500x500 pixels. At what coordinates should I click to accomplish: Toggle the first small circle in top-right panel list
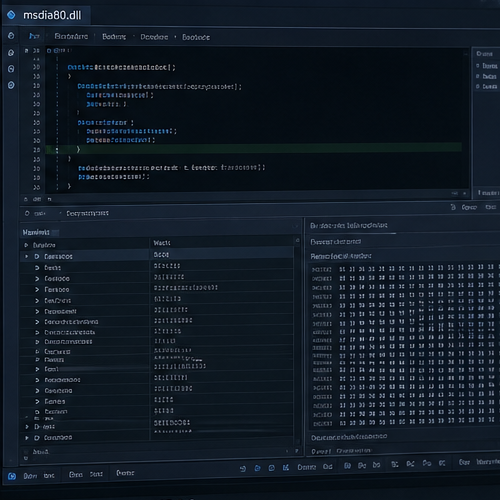(x=478, y=66)
